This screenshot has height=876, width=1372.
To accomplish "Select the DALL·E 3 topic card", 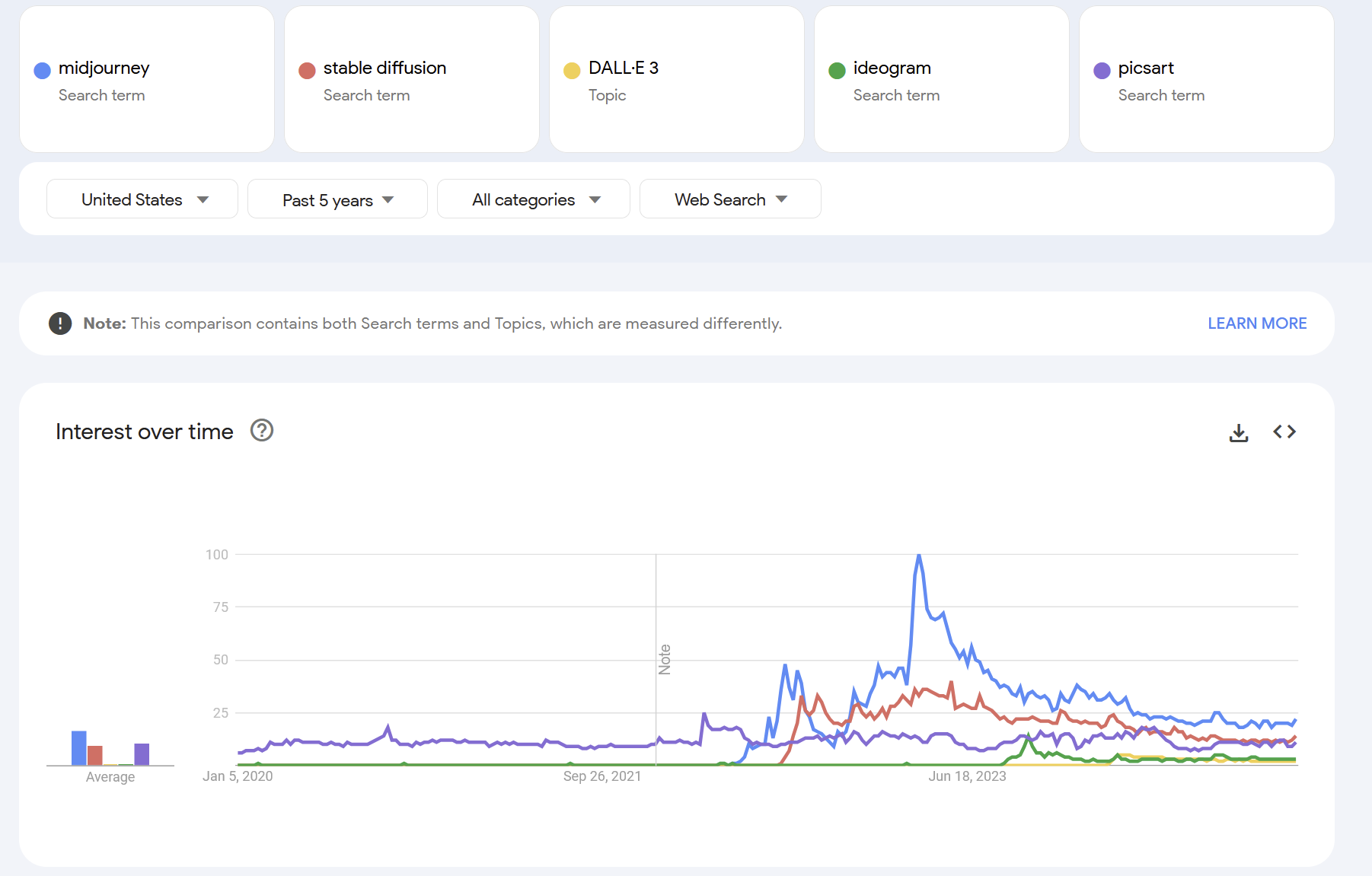I will [677, 79].
